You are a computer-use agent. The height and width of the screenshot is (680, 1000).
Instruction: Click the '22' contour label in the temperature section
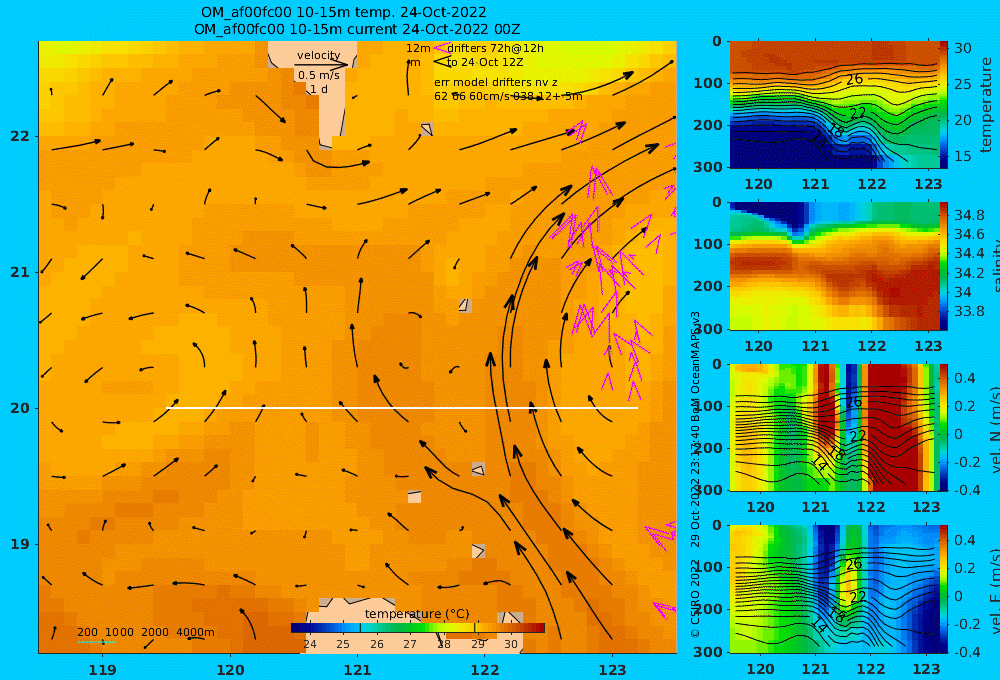pos(858,113)
